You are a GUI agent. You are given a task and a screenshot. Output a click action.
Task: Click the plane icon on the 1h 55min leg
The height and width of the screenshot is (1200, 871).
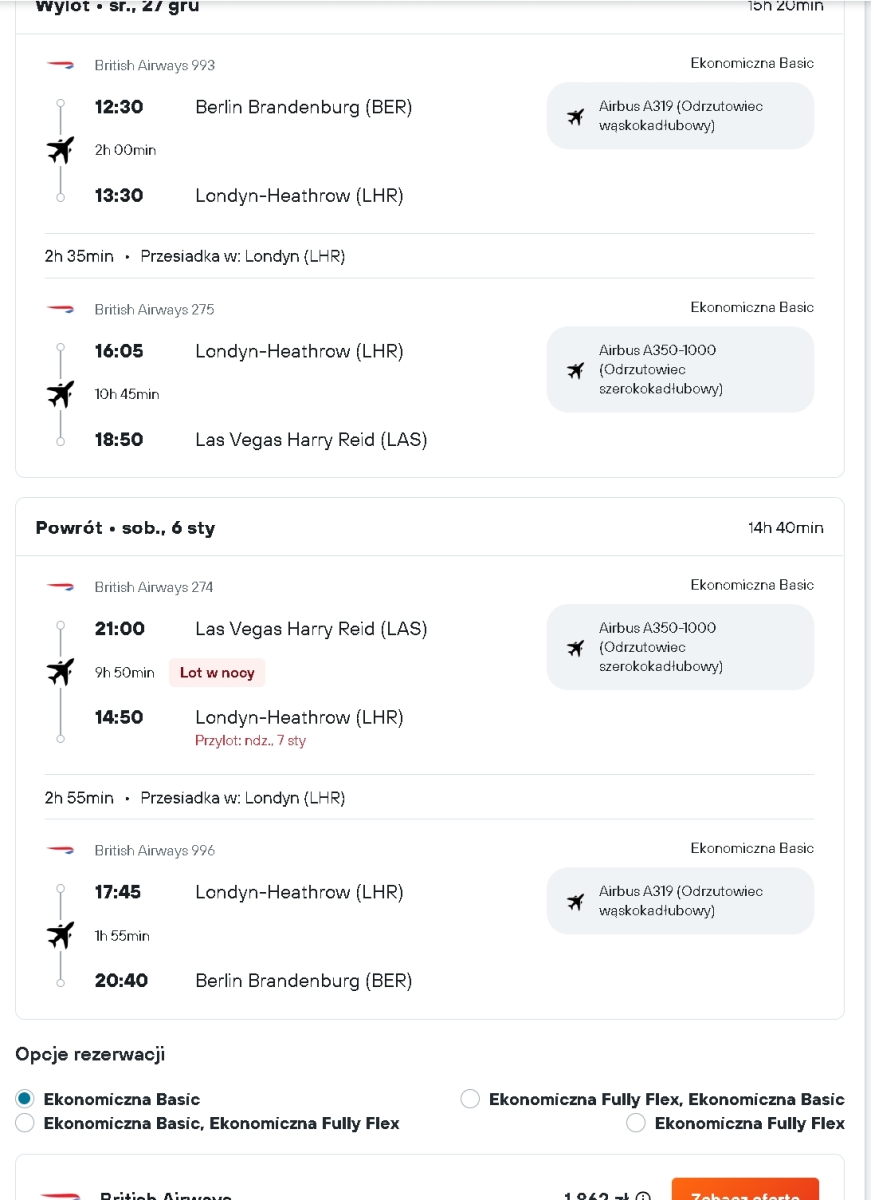tap(60, 935)
